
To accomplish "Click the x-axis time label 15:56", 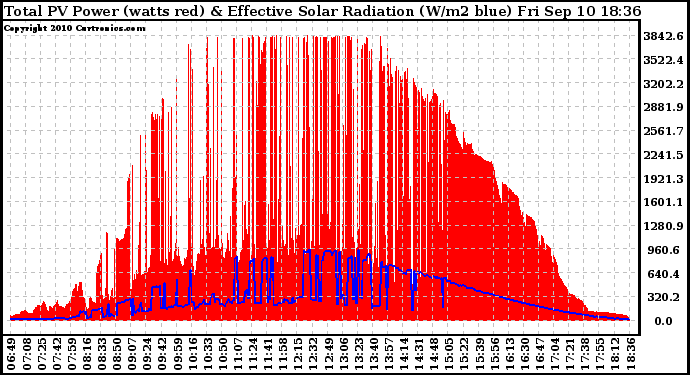I will [x=495, y=354].
